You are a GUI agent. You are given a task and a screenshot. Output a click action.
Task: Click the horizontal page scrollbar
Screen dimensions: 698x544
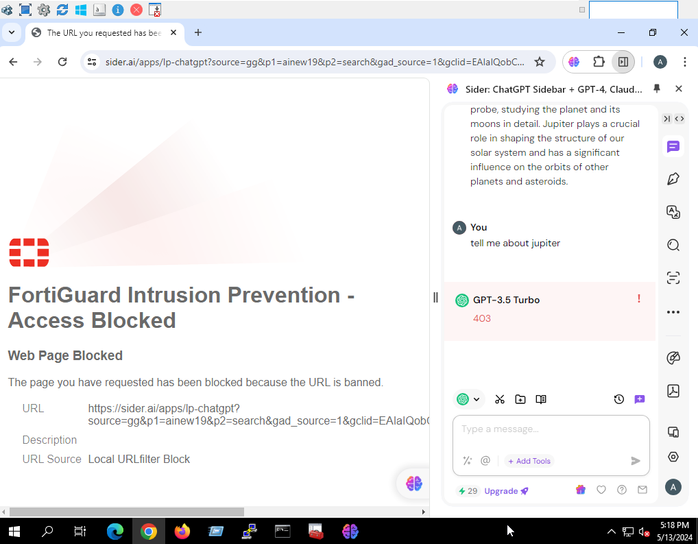point(126,512)
